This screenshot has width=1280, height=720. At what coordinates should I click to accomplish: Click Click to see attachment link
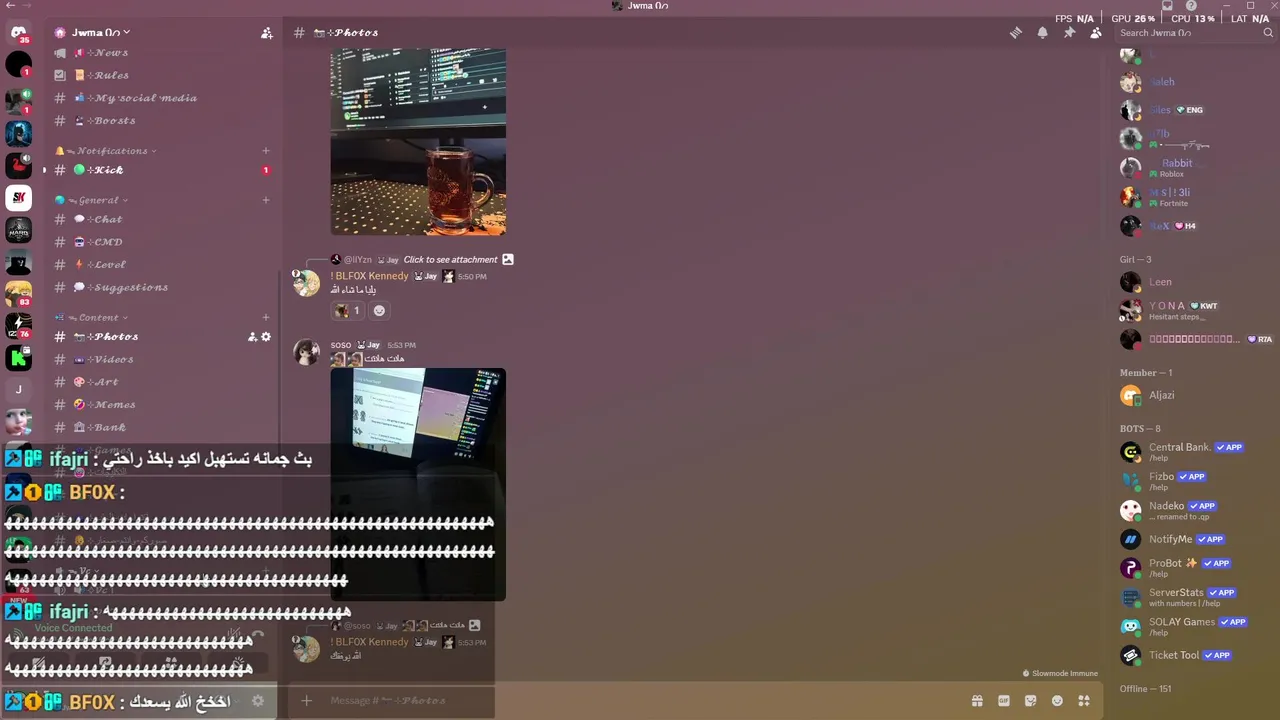click(450, 260)
